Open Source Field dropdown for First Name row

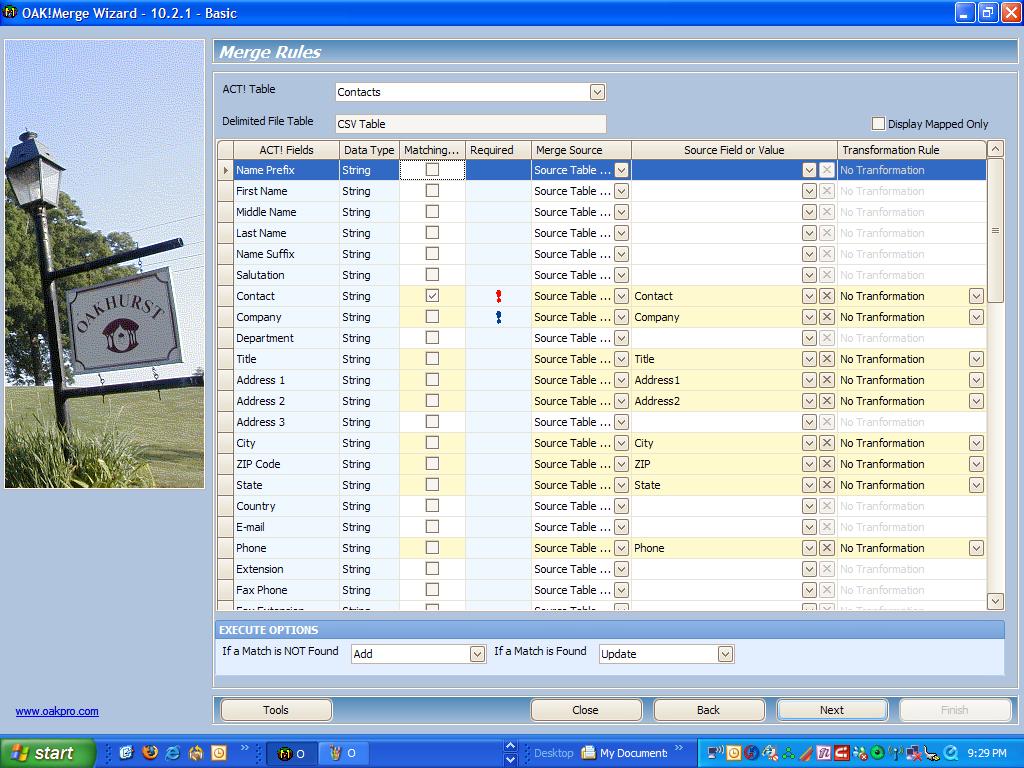pyautogui.click(x=808, y=191)
